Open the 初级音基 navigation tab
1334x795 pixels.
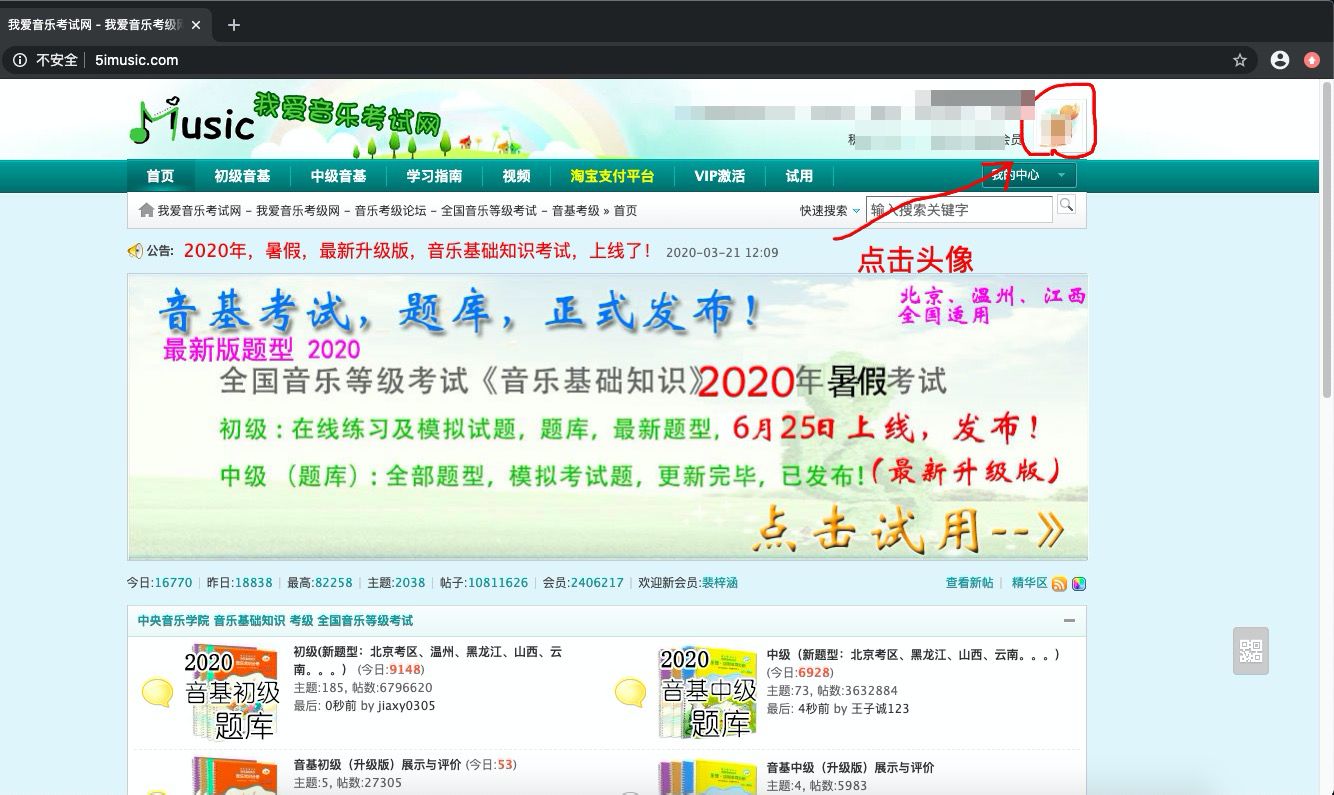(x=242, y=176)
